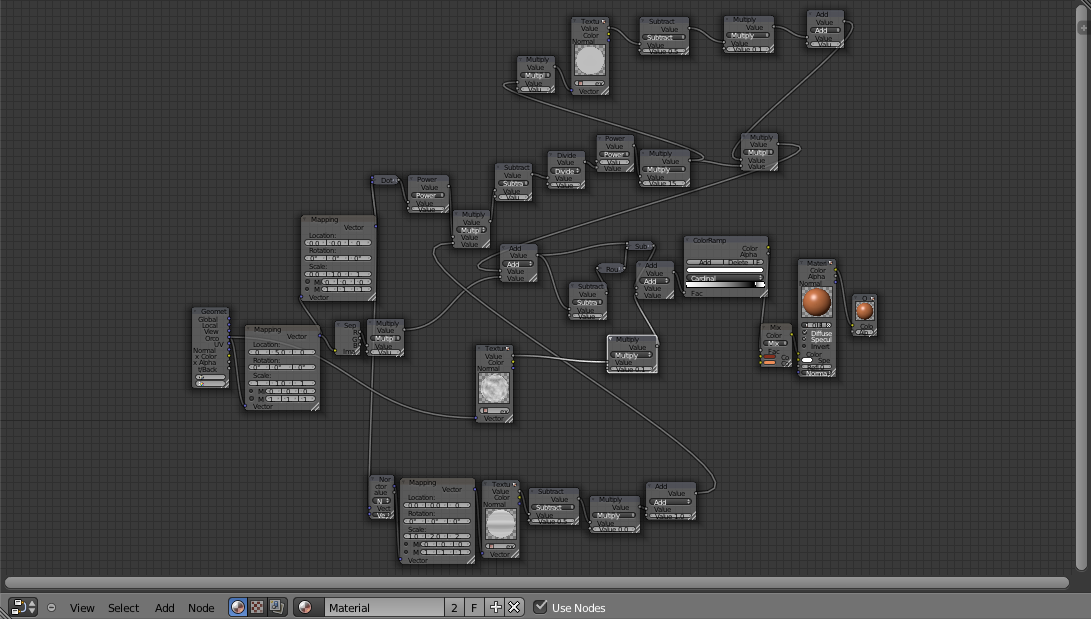Uncheck the Use Nodes checkbox
1091x619 pixels.
pos(540,606)
